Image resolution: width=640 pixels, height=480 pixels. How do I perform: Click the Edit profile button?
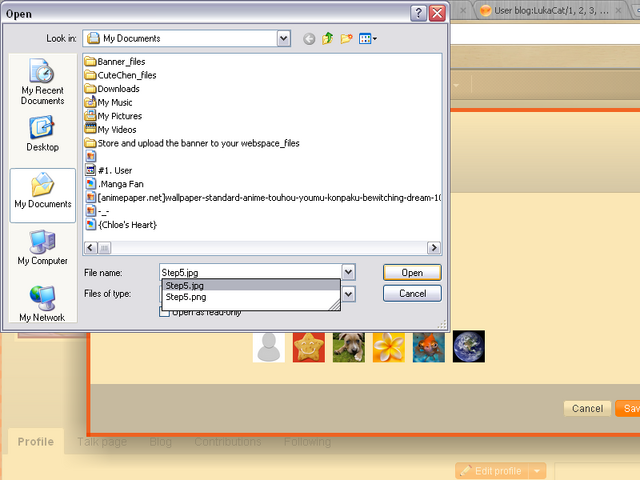coord(492,471)
